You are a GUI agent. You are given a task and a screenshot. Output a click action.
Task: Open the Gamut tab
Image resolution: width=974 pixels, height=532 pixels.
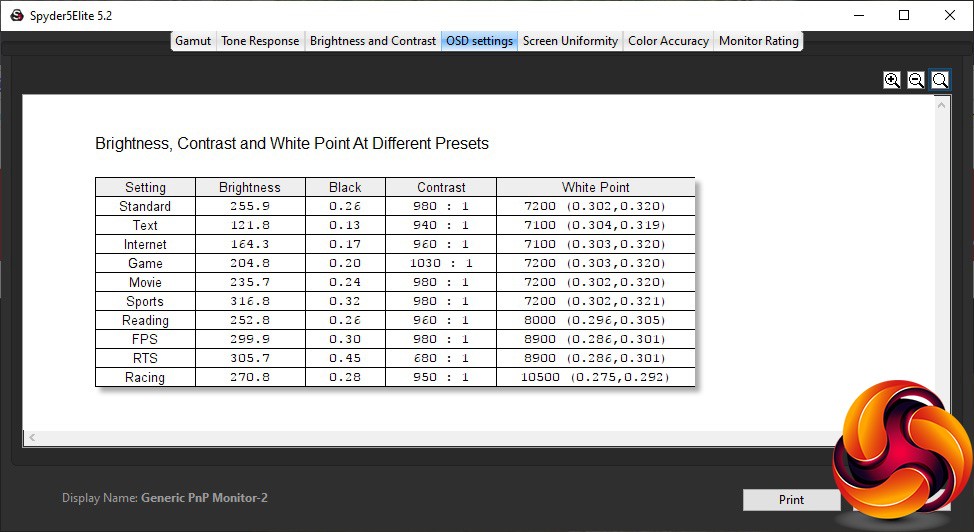tap(193, 41)
